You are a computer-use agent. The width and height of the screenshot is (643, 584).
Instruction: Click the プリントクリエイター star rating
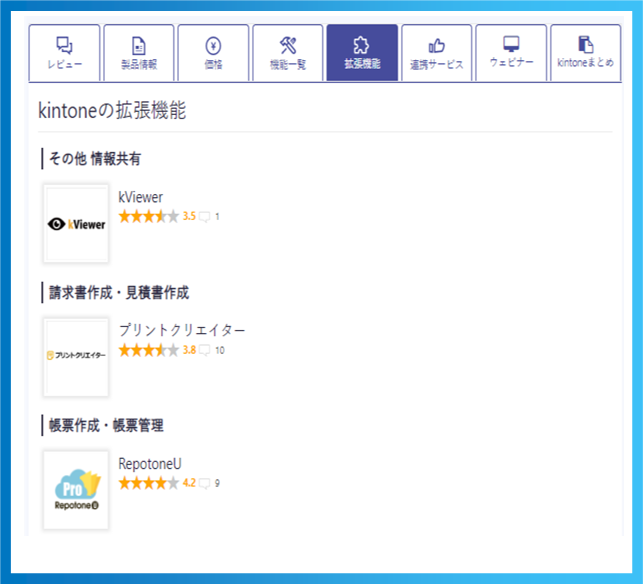coord(149,350)
